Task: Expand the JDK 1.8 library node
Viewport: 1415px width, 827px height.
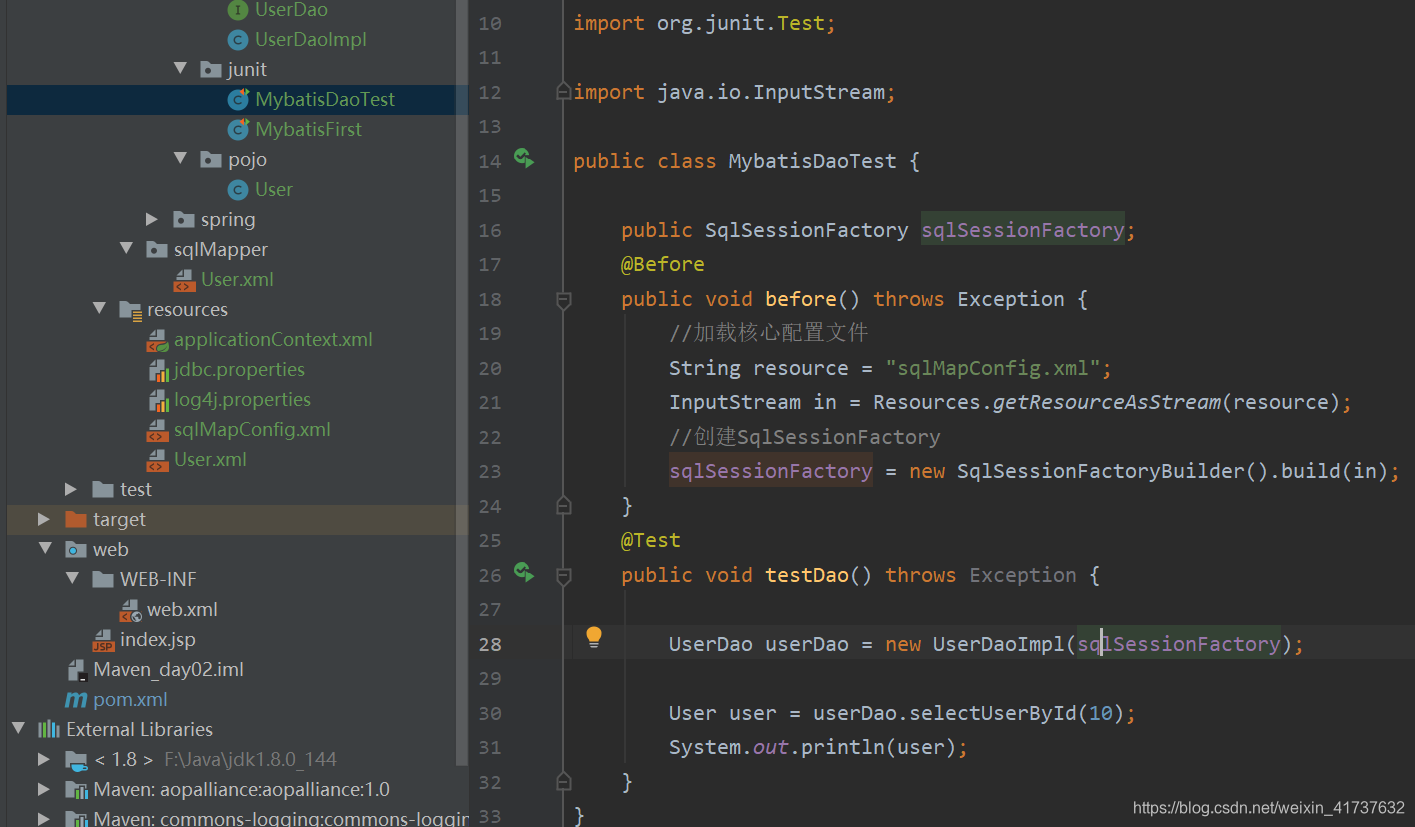Action: (x=44, y=759)
